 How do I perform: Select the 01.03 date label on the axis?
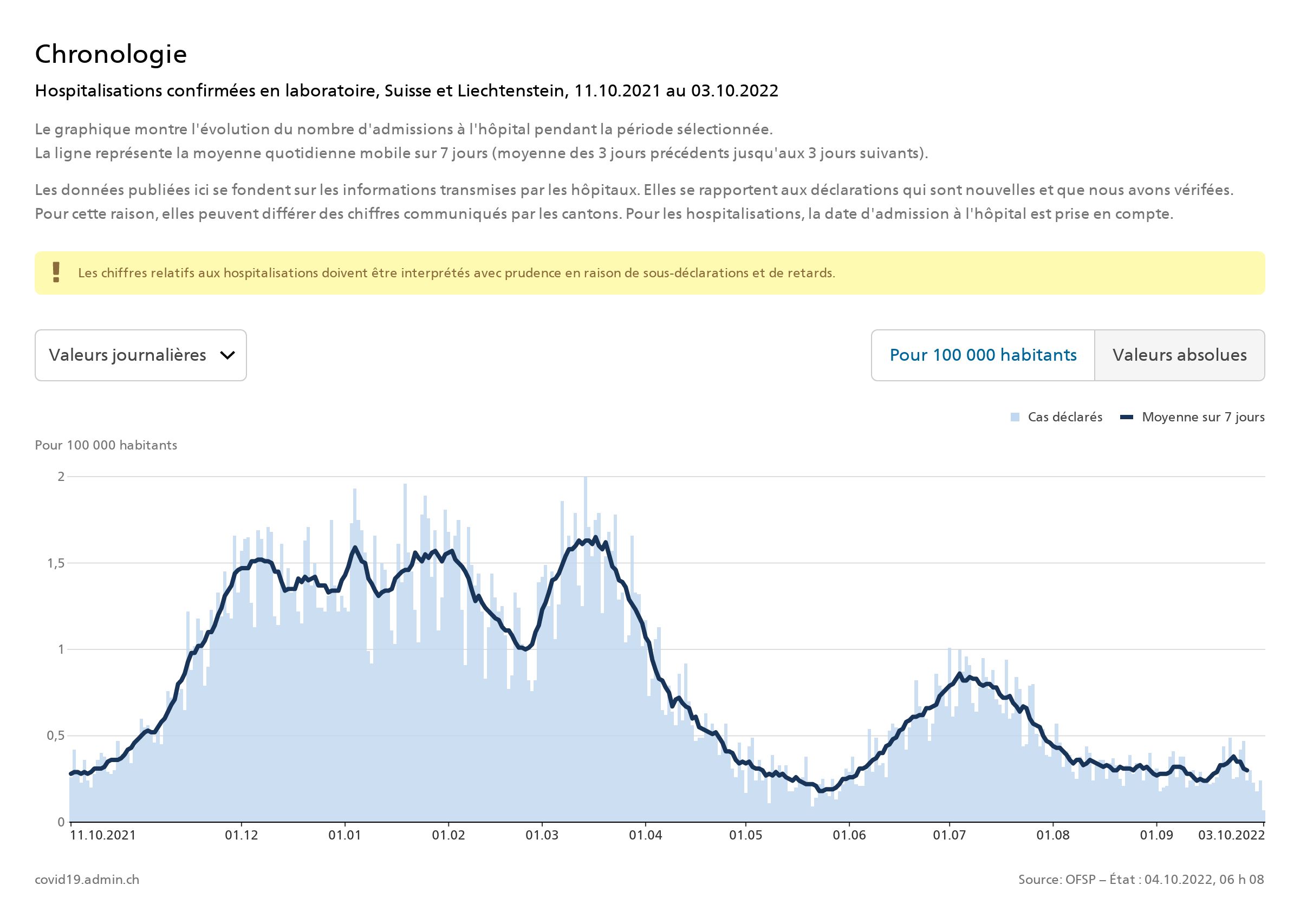pyautogui.click(x=542, y=835)
